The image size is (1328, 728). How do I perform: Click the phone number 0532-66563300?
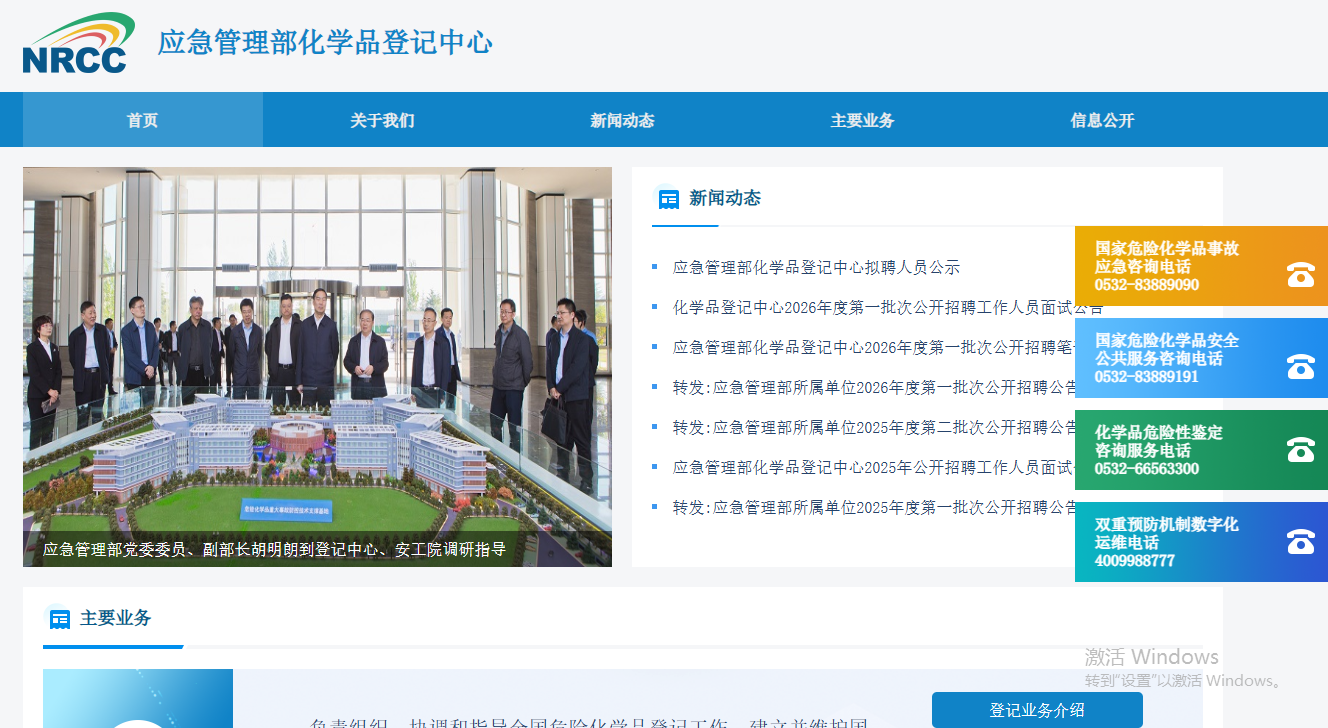[x=1146, y=468]
